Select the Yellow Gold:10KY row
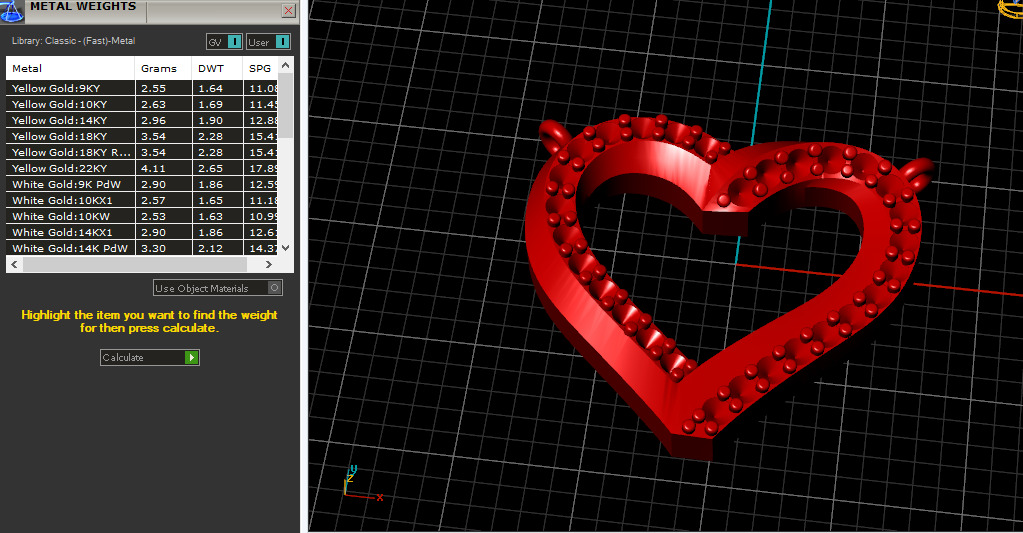 (142, 104)
